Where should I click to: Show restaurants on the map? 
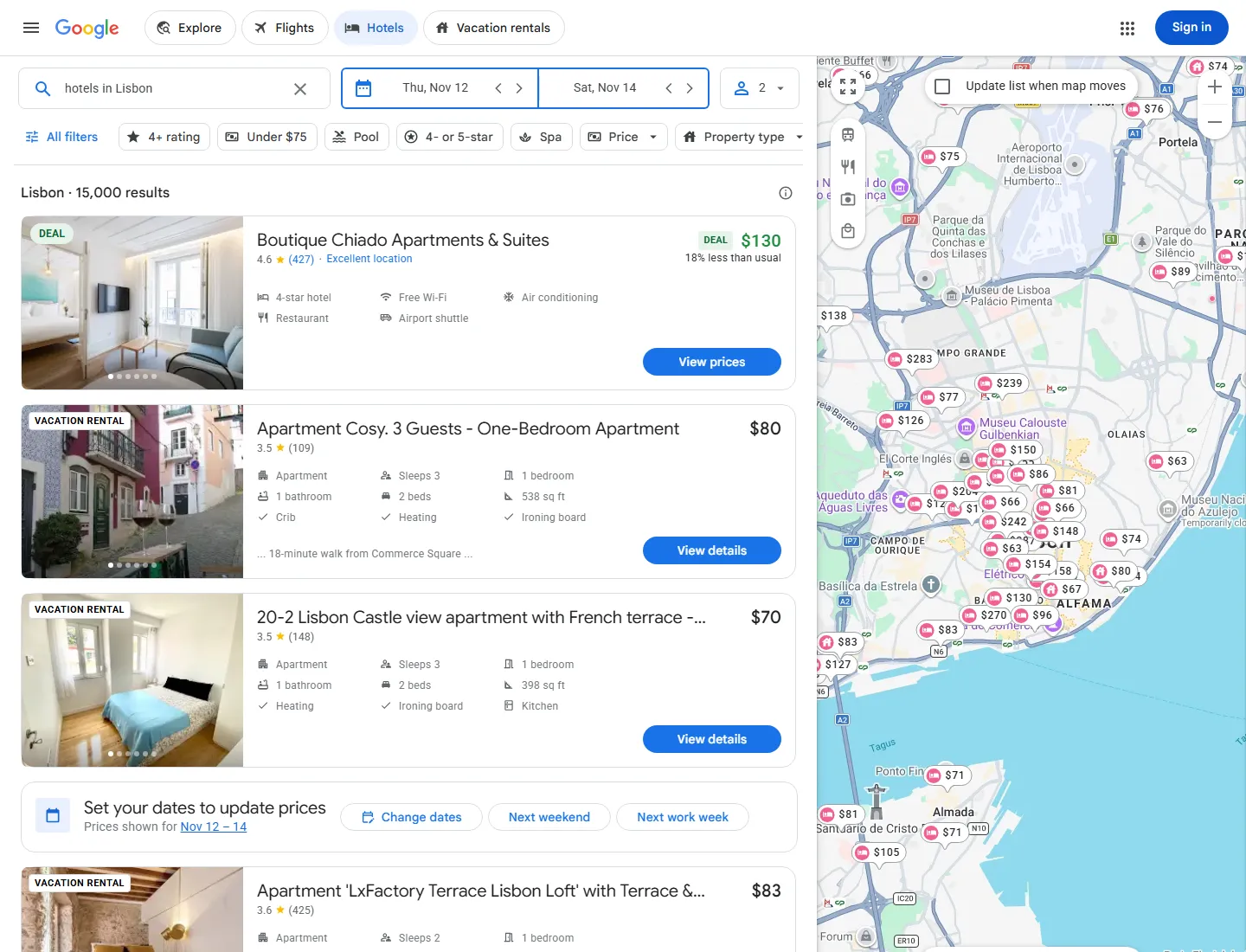click(848, 167)
